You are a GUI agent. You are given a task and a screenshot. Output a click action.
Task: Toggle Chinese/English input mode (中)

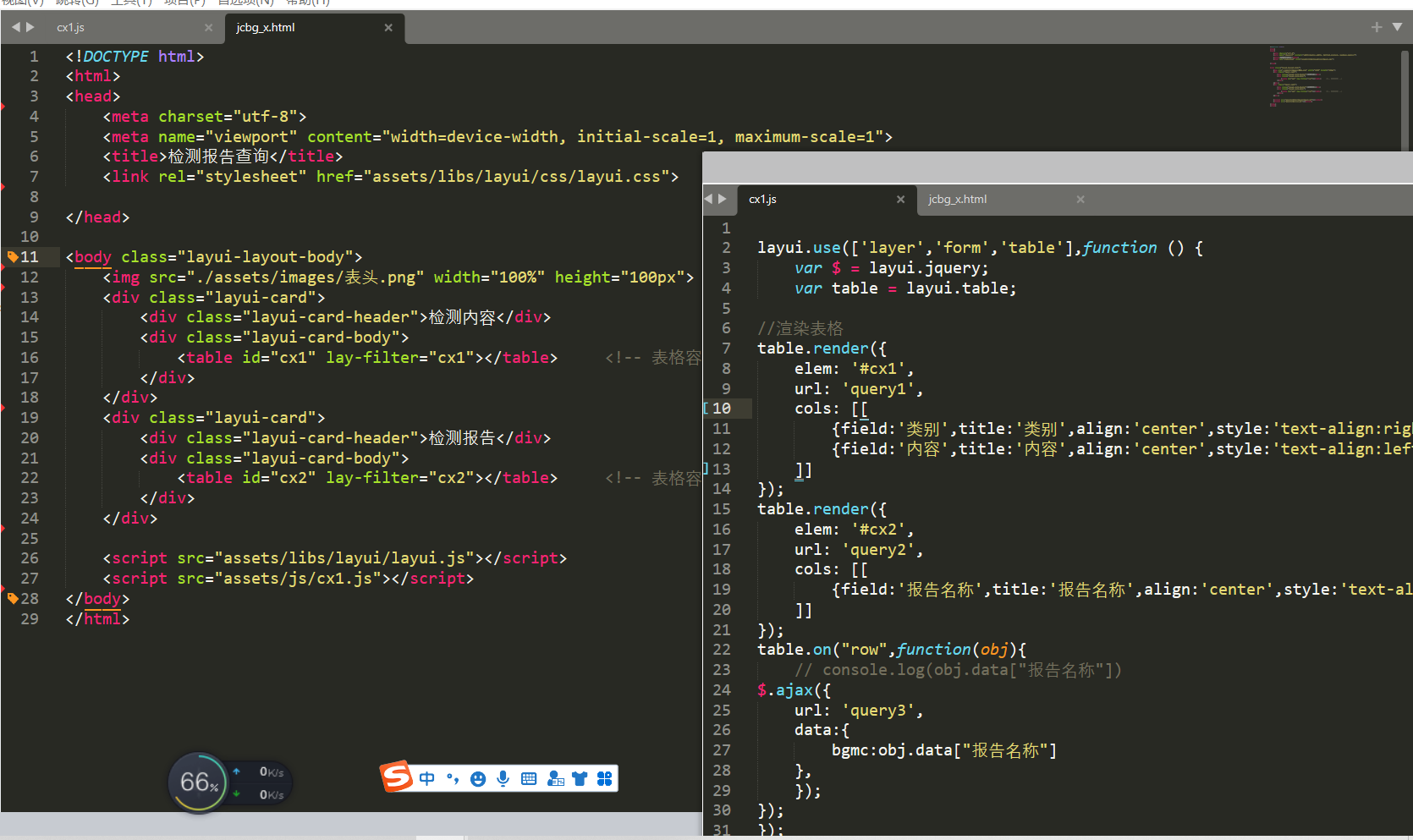point(427,778)
